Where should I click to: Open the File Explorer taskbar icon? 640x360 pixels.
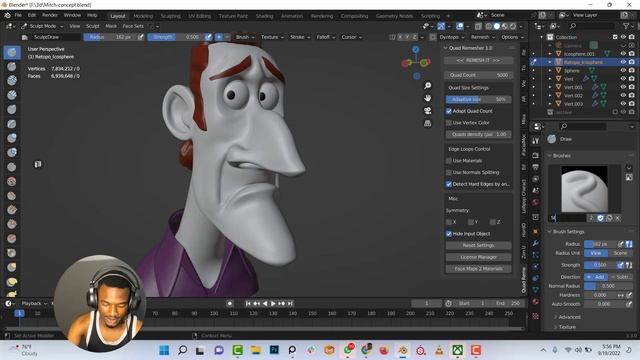pyautogui.click(x=256, y=350)
